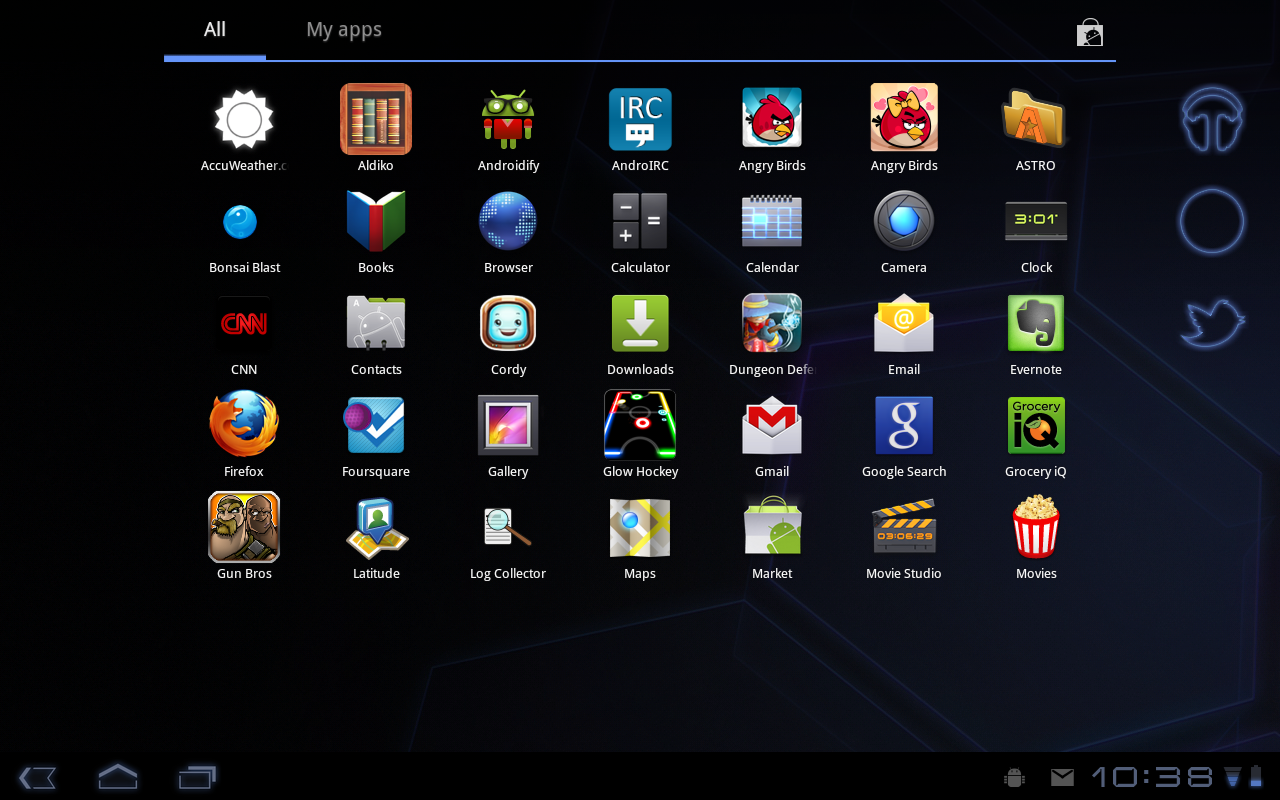The width and height of the screenshot is (1280, 800).
Task: Open the Gallery app
Action: (x=508, y=425)
